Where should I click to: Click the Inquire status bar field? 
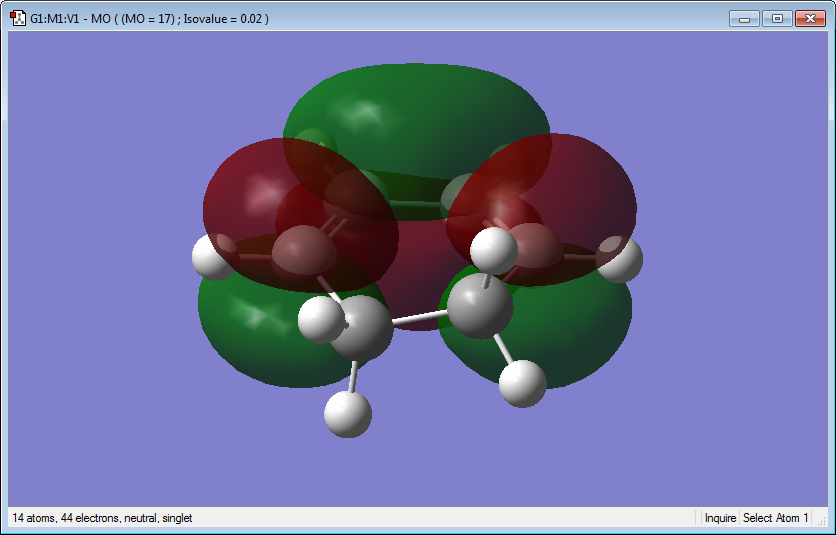pyautogui.click(x=720, y=518)
